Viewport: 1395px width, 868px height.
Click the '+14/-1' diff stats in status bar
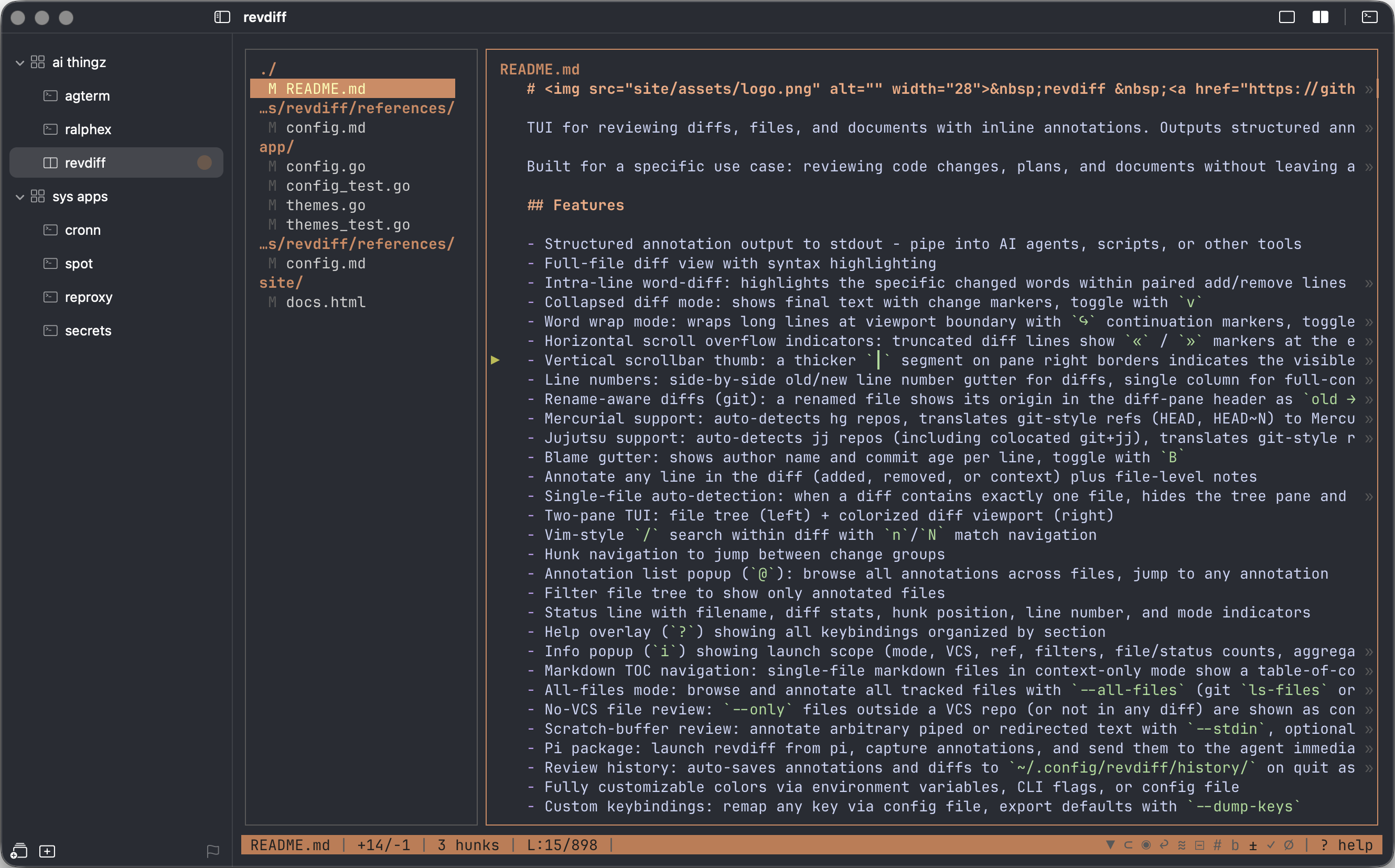pyautogui.click(x=384, y=844)
